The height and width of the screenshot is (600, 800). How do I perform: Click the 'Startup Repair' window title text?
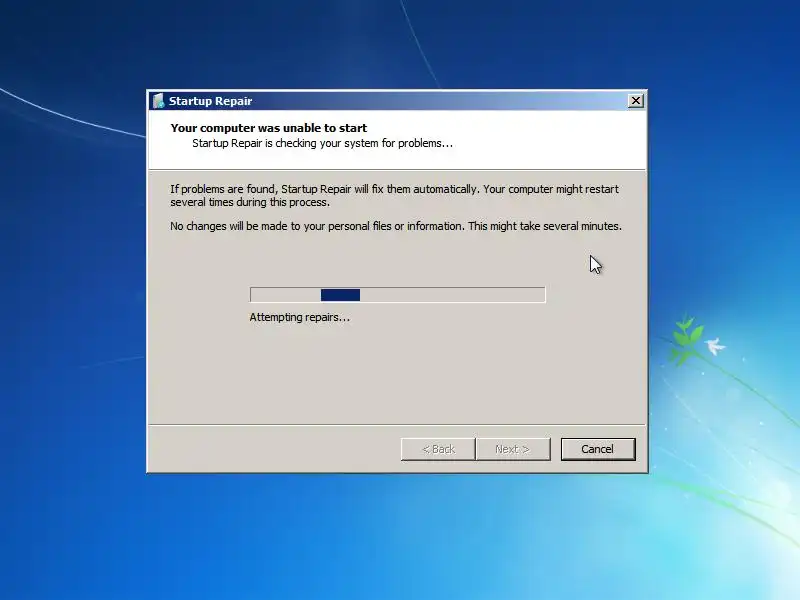point(210,101)
